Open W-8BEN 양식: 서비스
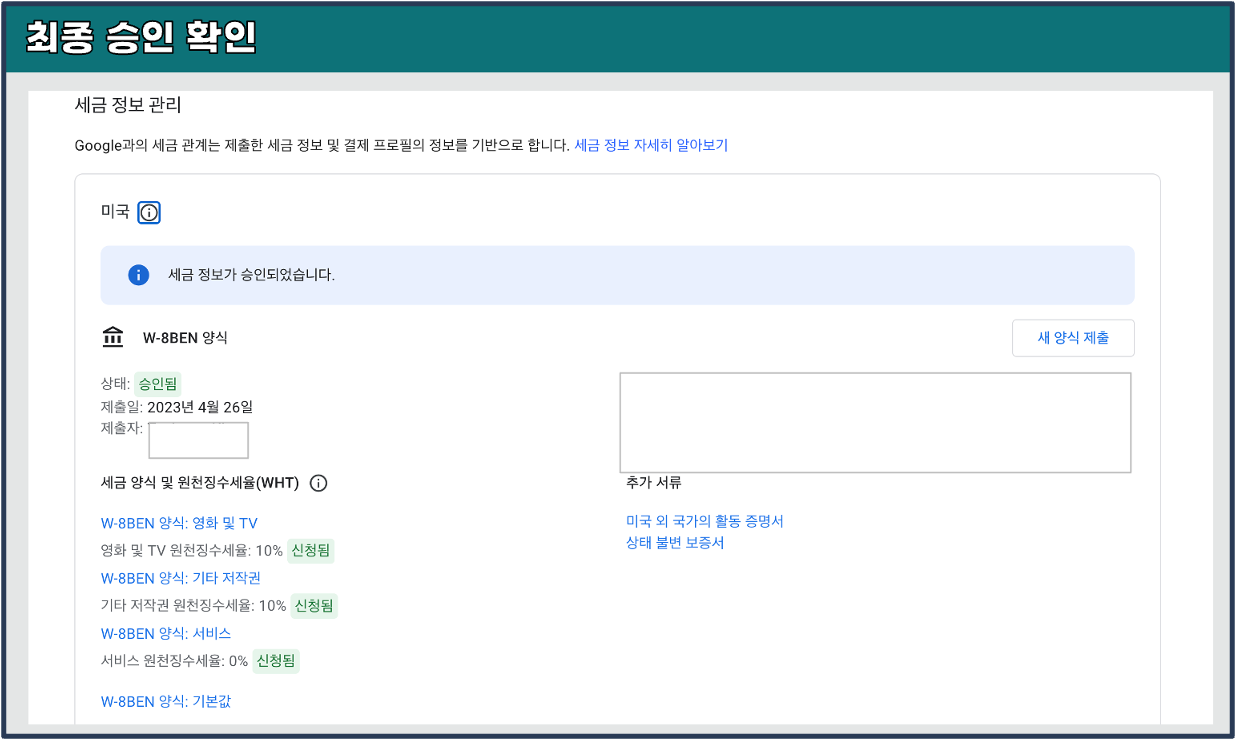This screenshot has width=1236, height=740. 164,633
